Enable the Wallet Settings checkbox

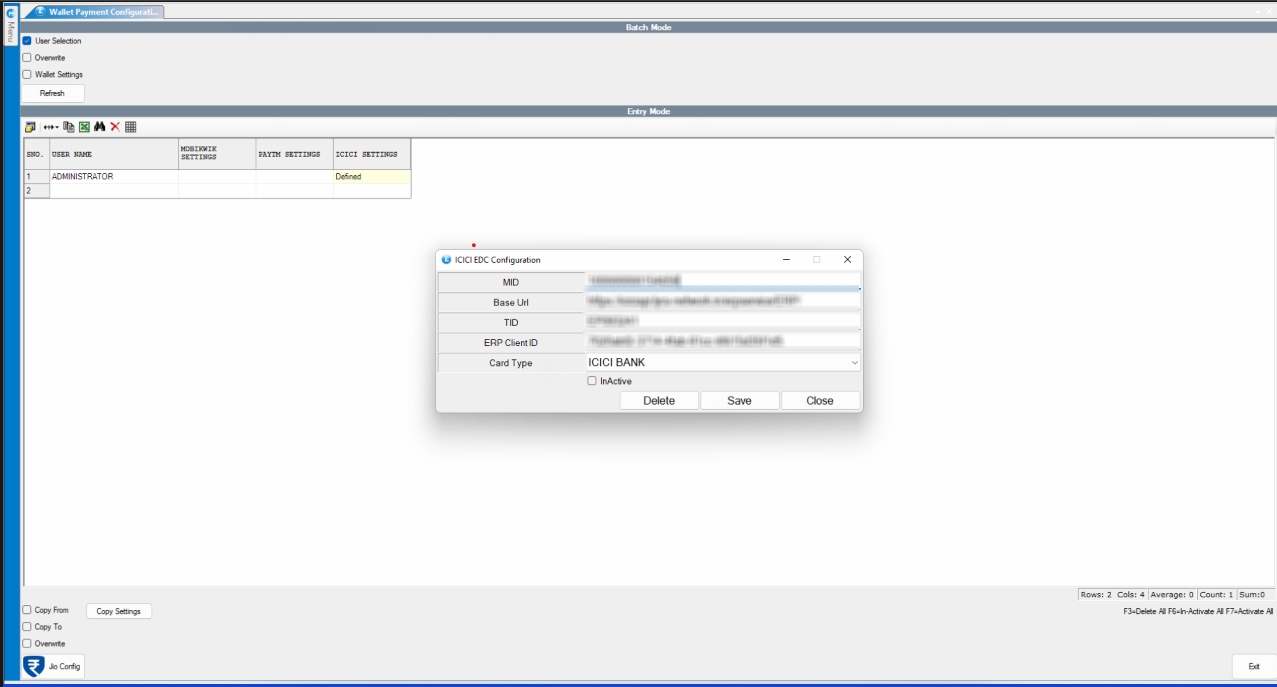click(x=28, y=74)
